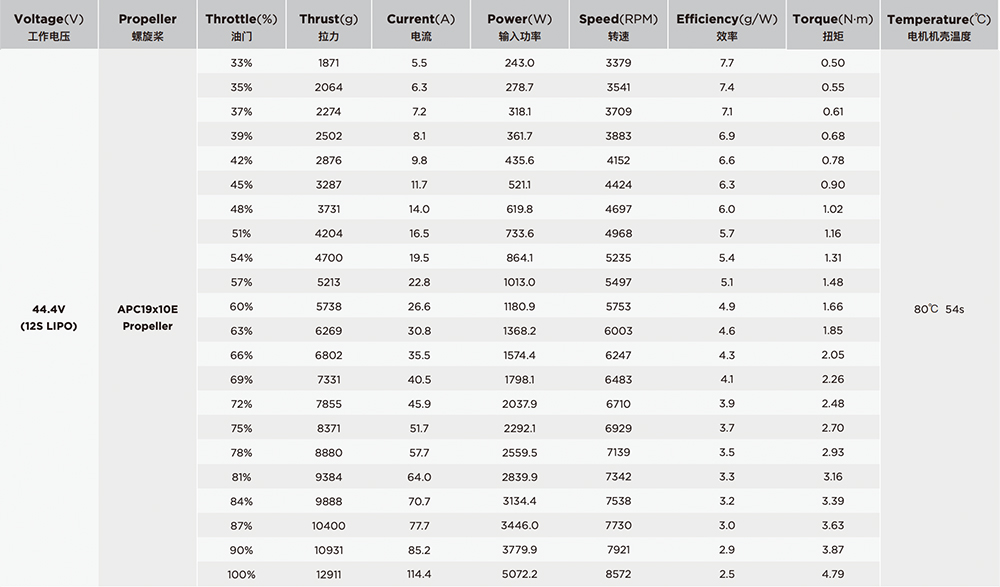Click the 12911 thrust value
The width and height of the screenshot is (1000, 587).
point(328,574)
